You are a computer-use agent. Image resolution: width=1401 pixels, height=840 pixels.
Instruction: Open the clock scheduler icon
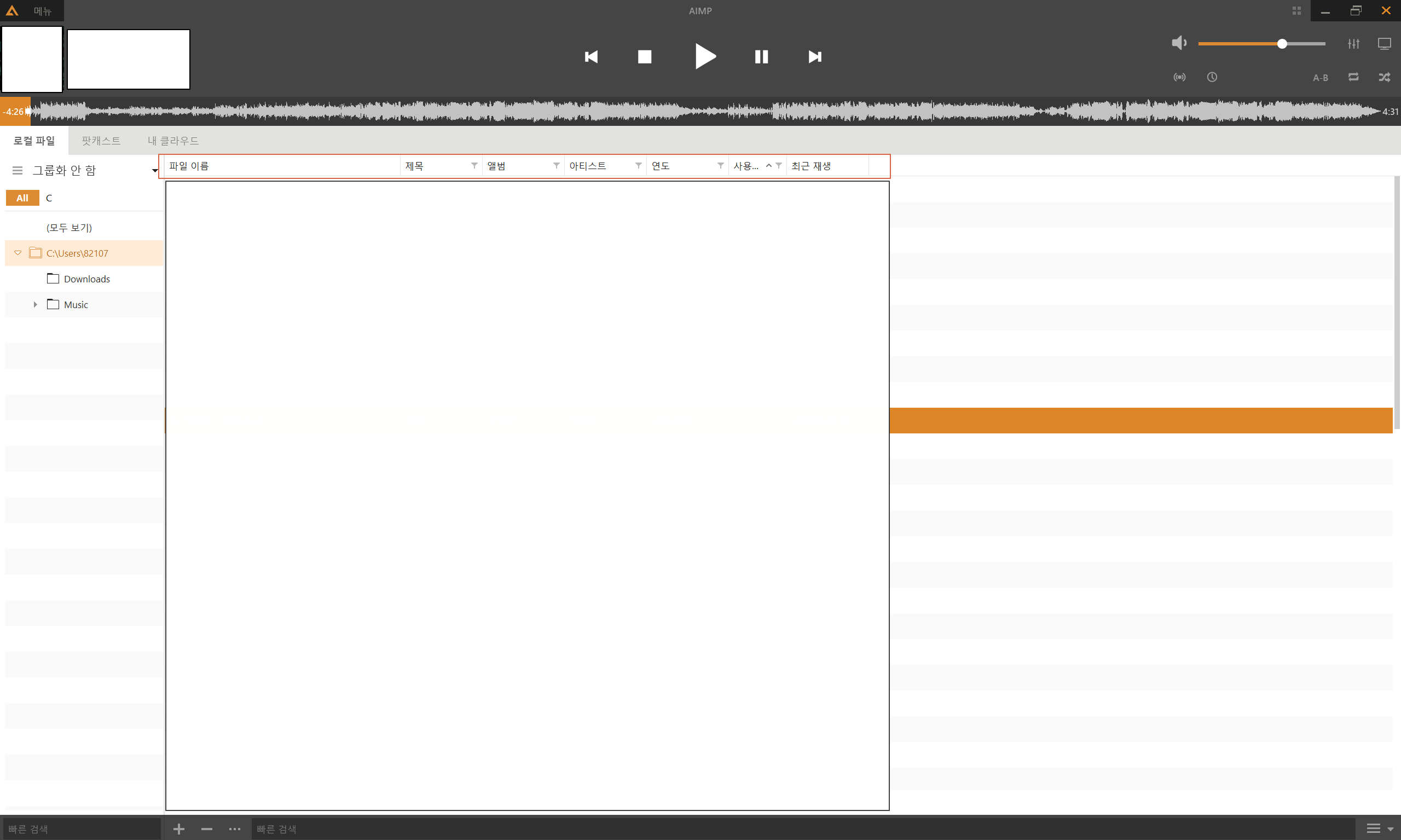[1212, 77]
